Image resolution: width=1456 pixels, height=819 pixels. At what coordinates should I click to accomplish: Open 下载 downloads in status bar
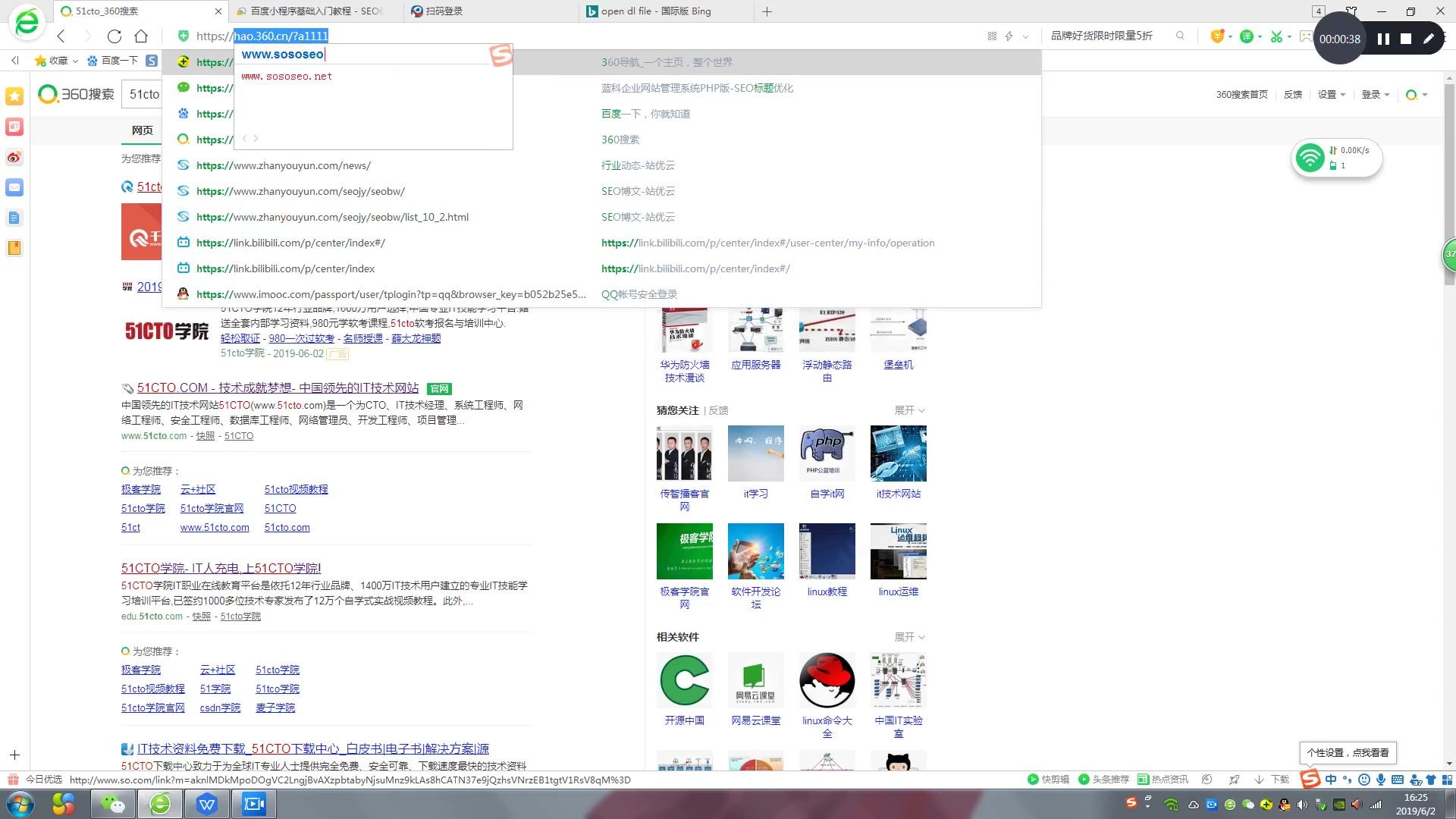1272,780
